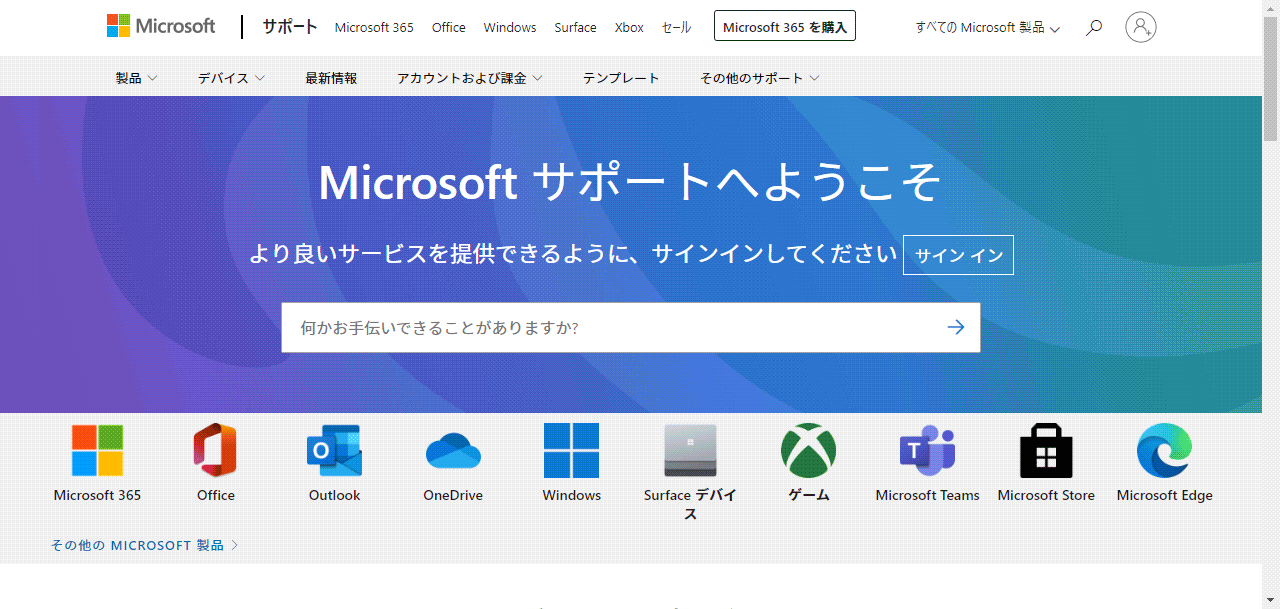Open テンプレート in the sub-navigation

621,78
